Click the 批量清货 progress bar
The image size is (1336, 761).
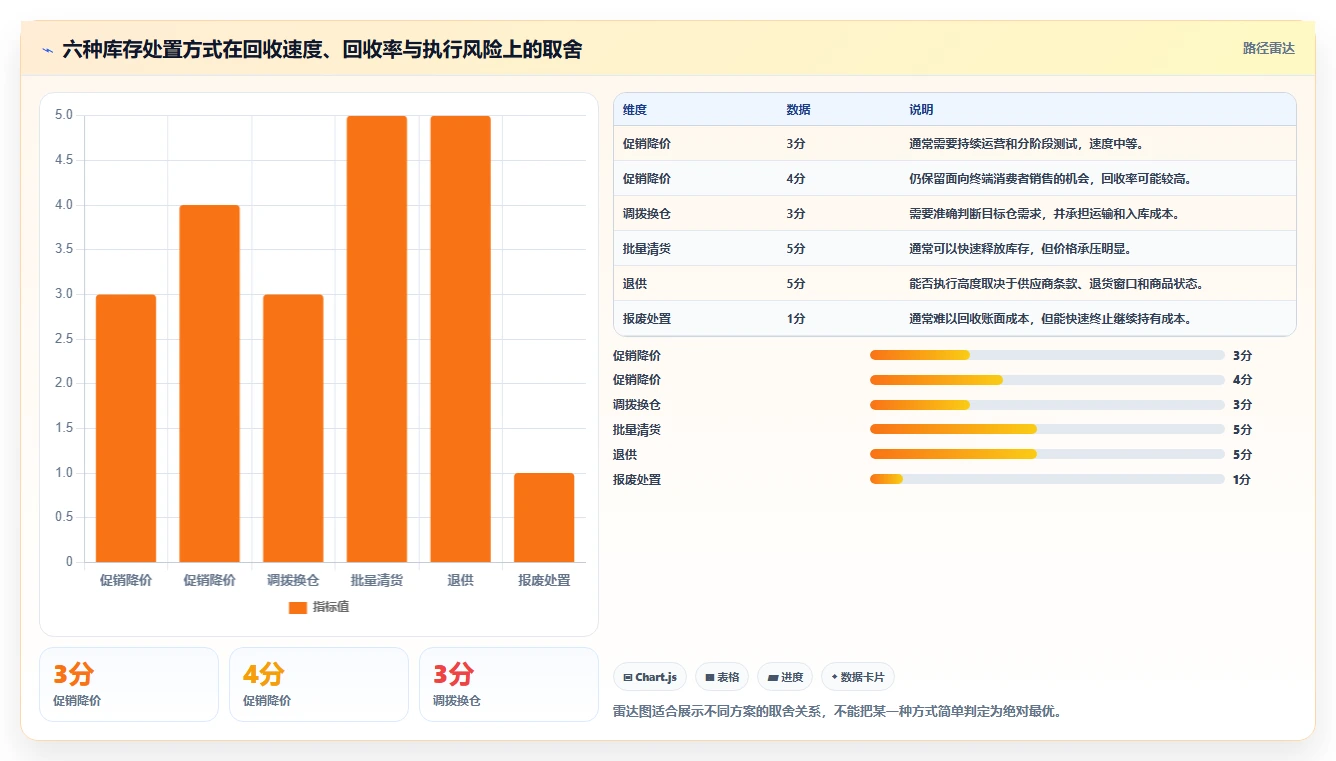pos(1047,430)
